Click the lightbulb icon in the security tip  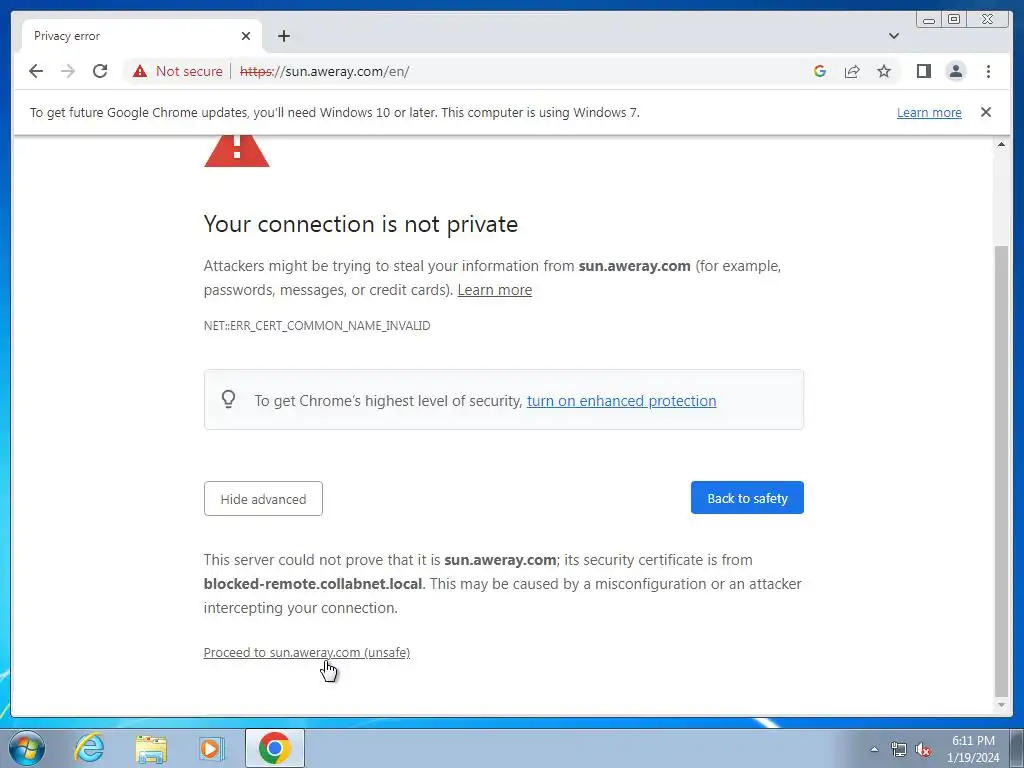click(228, 399)
